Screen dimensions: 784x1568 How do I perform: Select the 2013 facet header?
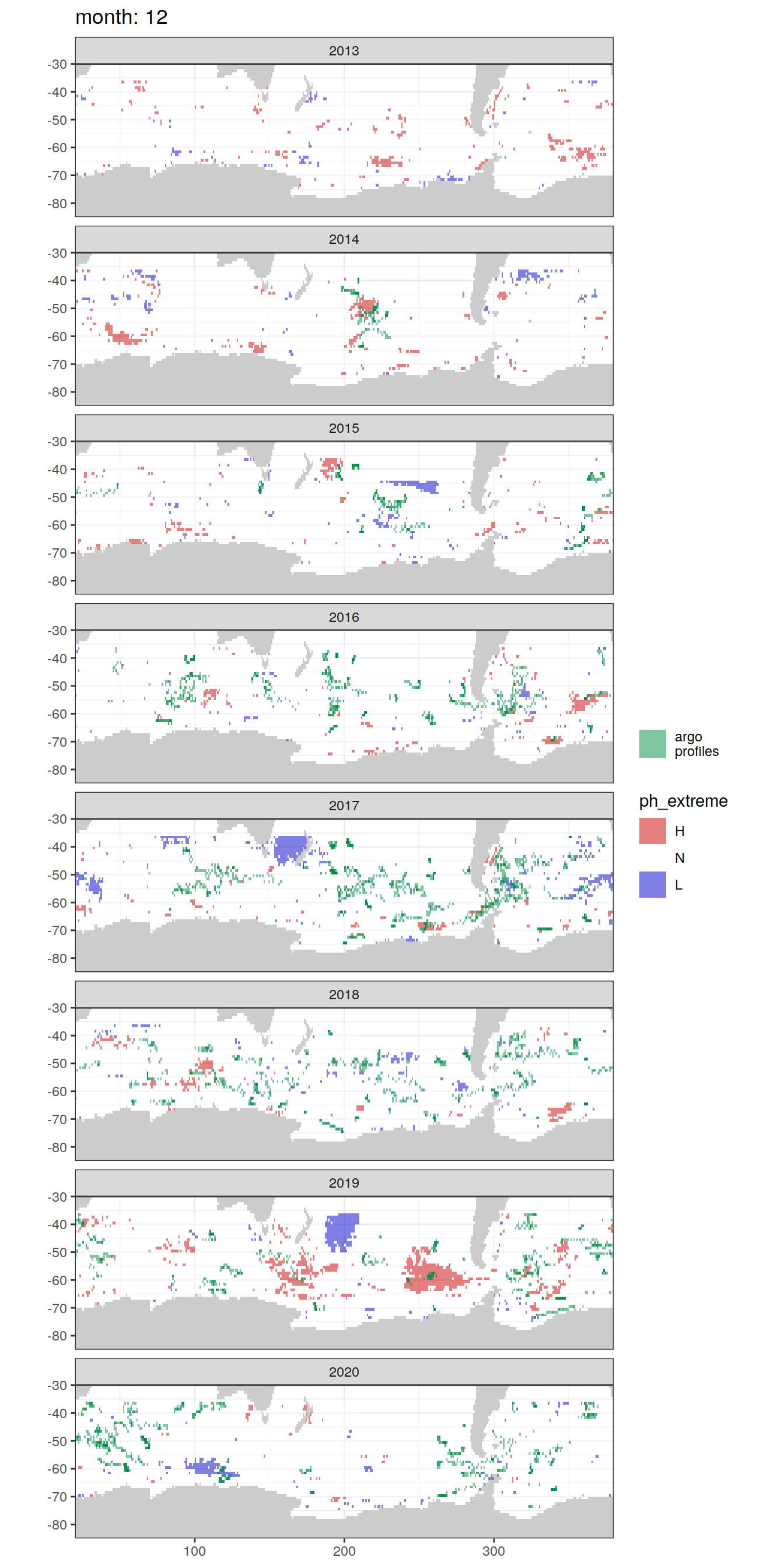[344, 51]
